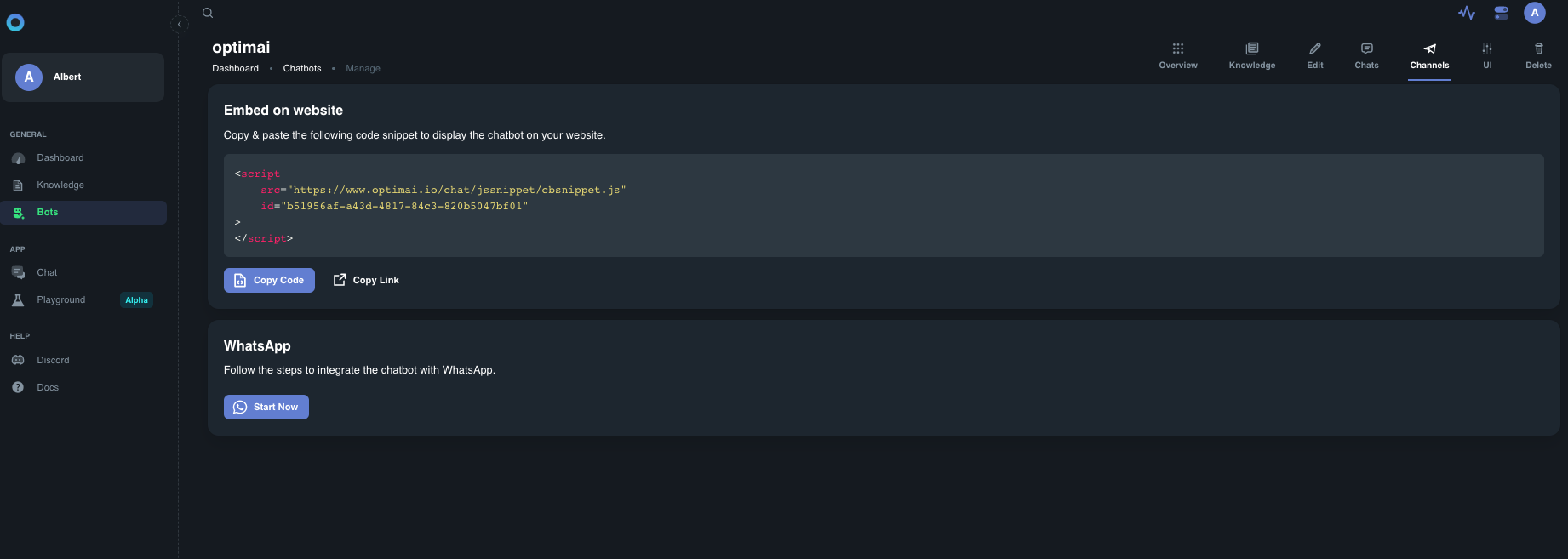
Task: Open the user avatar menu top right
Action: 1535,13
